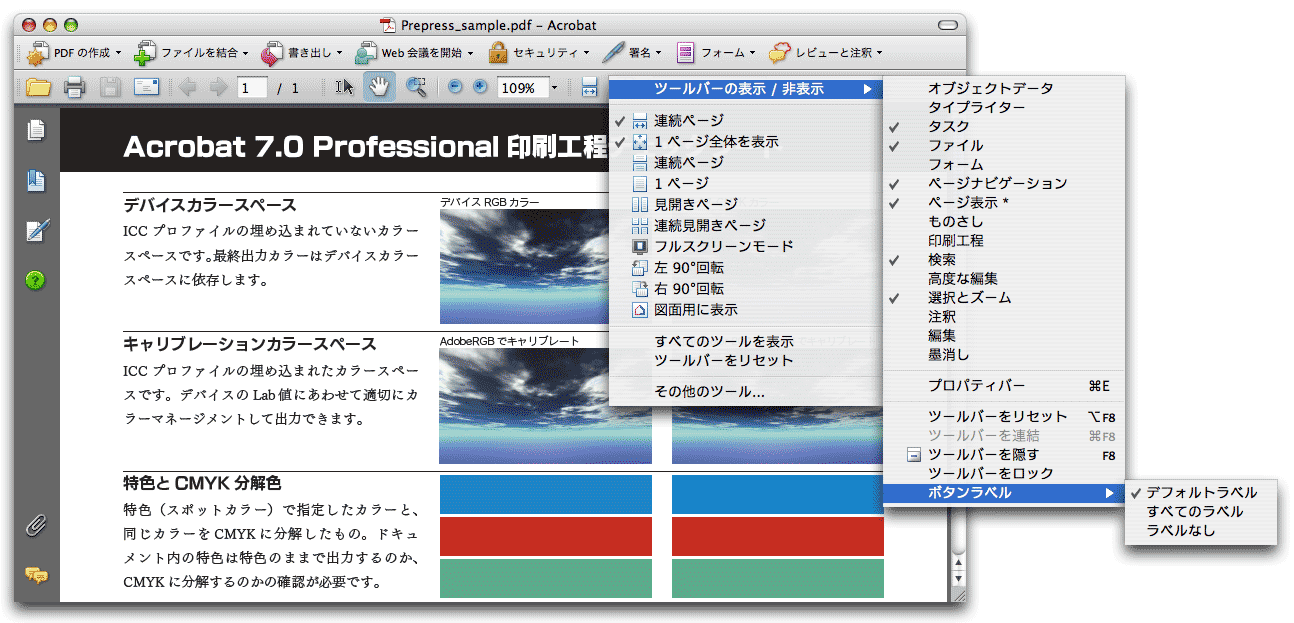The width and height of the screenshot is (1294, 623).
Task: Expand the ボタンラベル submenu
Action: pyautogui.click(x=1004, y=492)
